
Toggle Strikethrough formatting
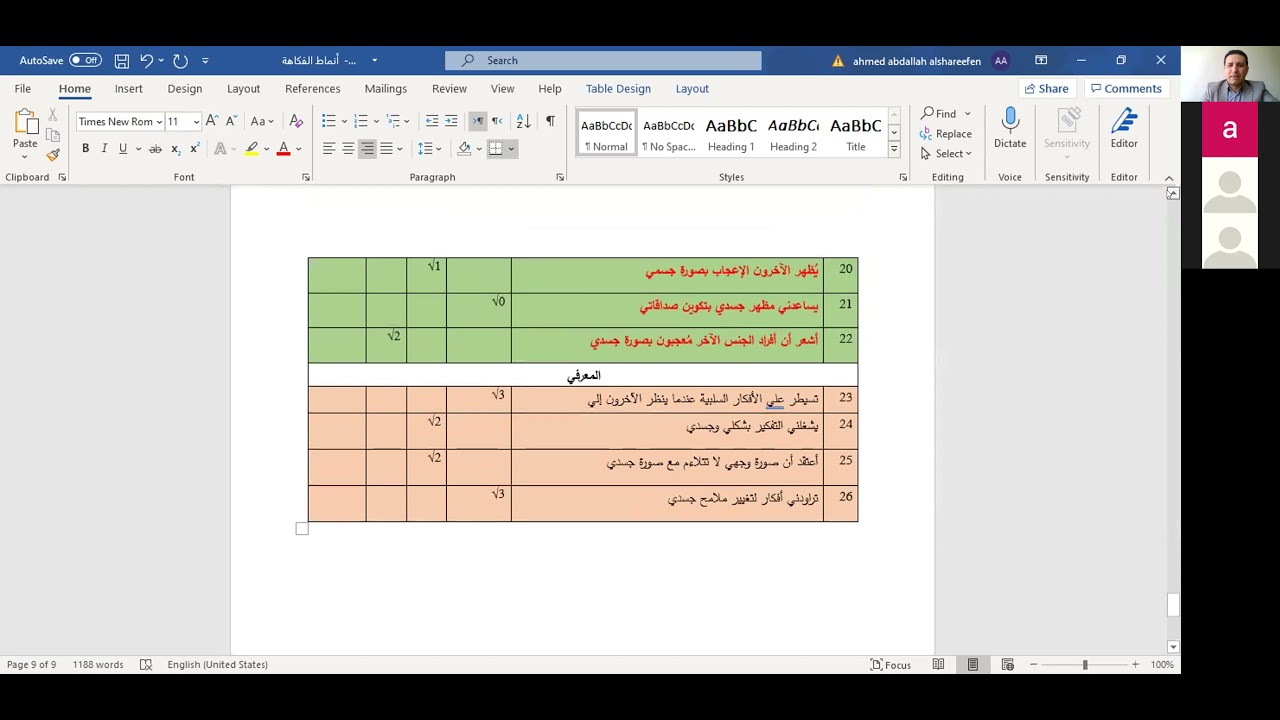(x=155, y=149)
